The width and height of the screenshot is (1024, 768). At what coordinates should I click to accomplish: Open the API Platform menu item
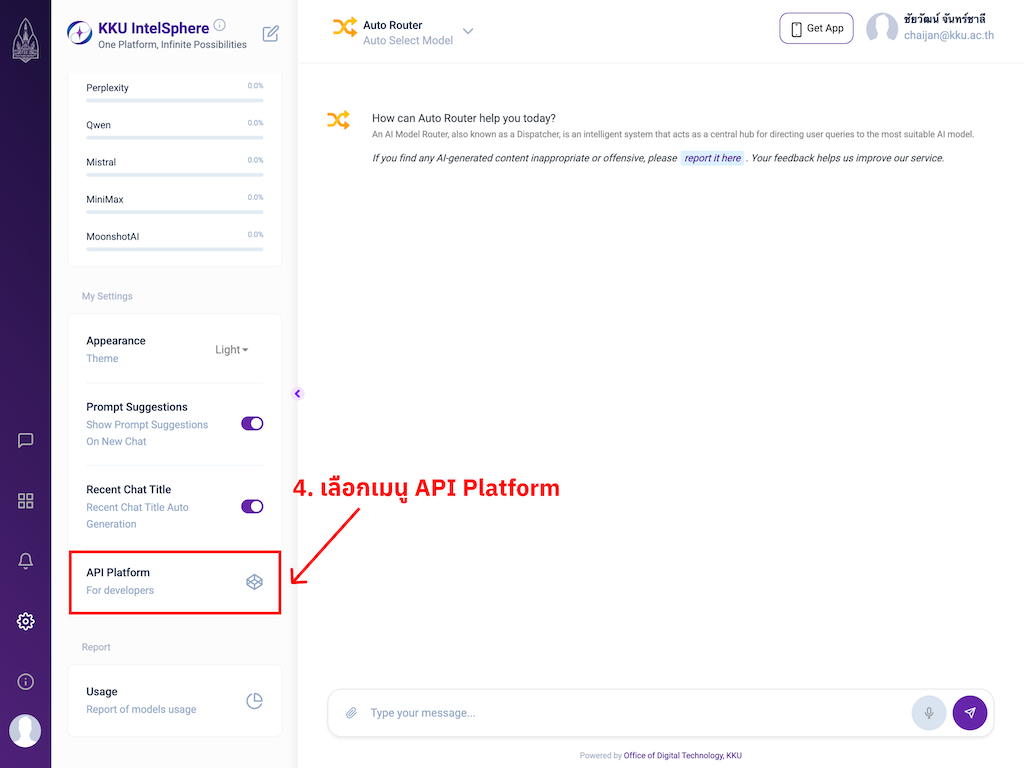(x=175, y=582)
